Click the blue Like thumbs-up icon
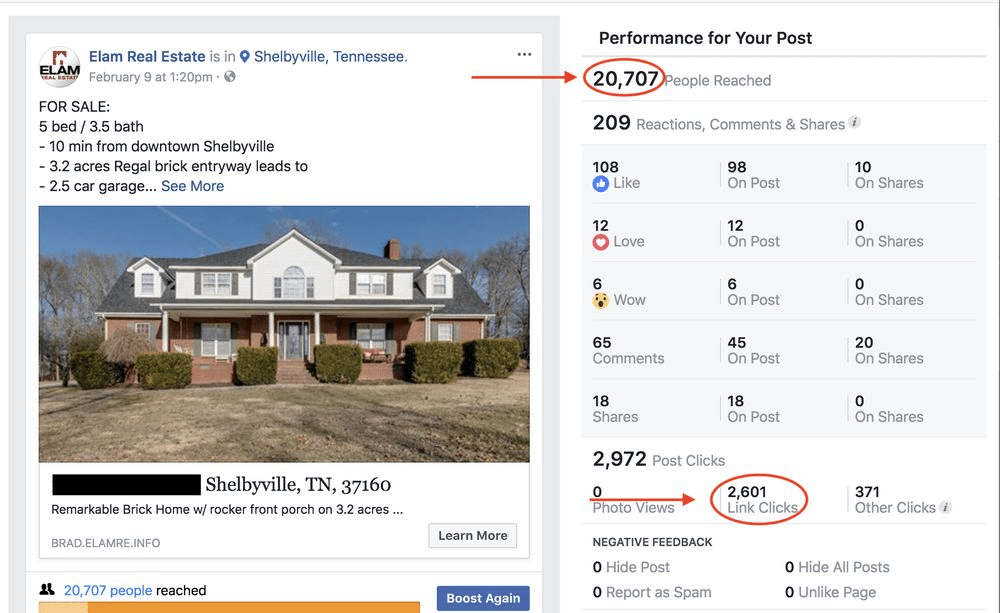1000x613 pixels. [601, 184]
